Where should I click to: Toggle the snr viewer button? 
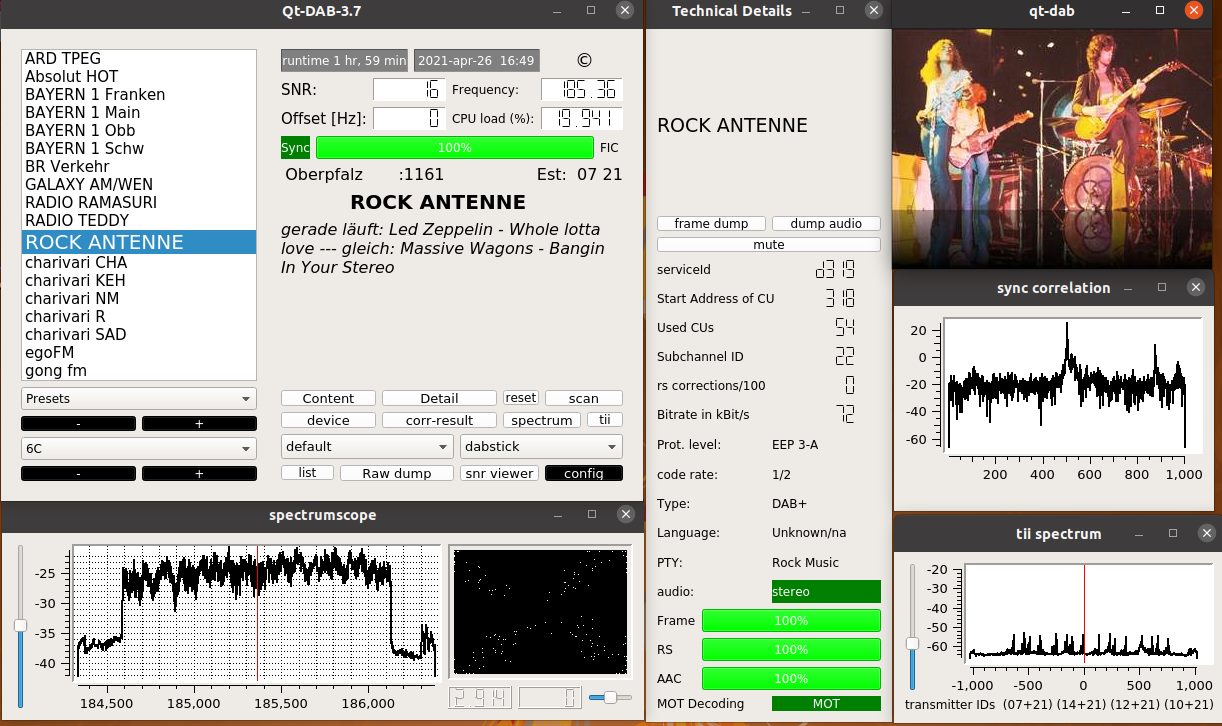(x=499, y=473)
